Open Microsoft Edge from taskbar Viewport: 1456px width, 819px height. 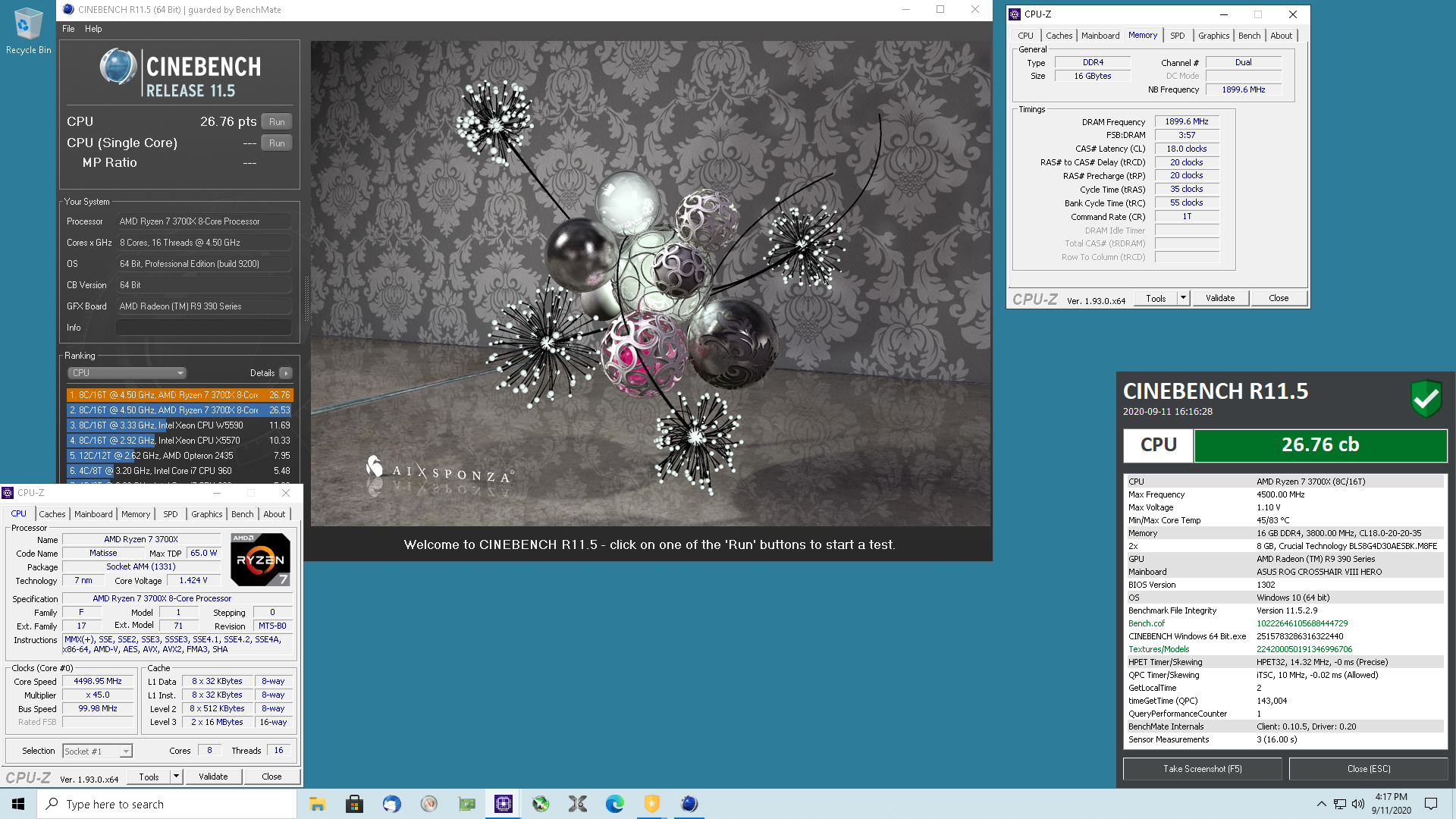[615, 804]
